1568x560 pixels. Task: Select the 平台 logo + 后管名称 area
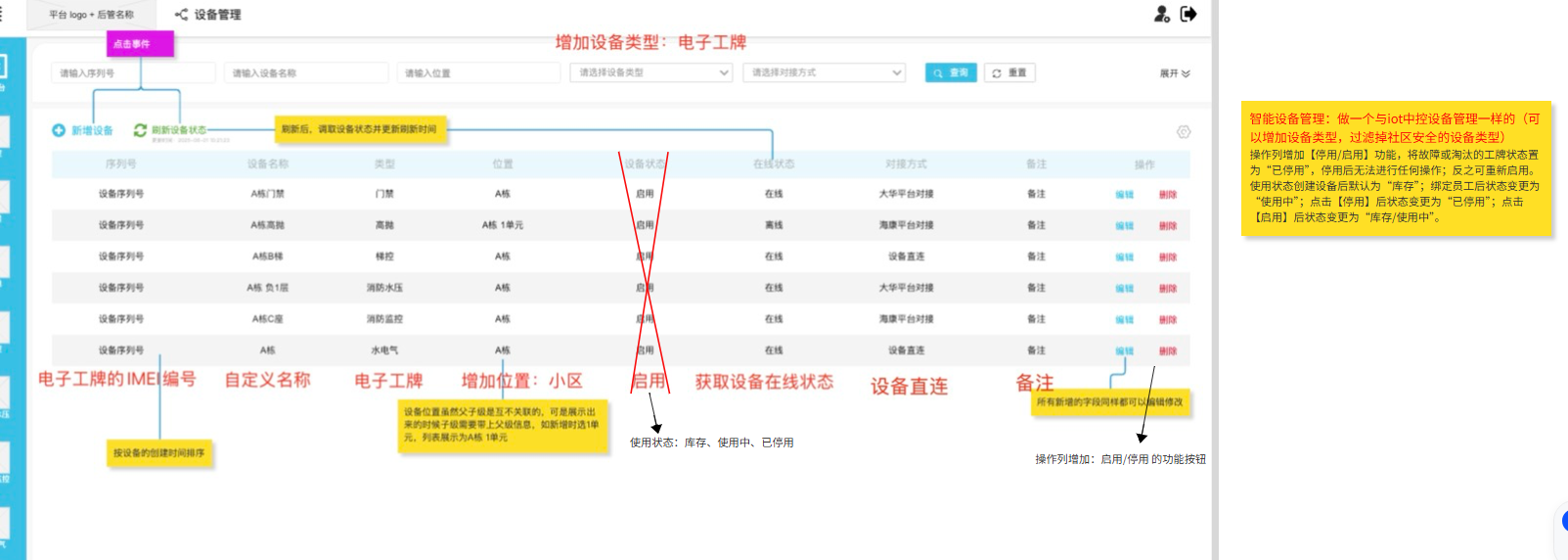tap(92, 15)
